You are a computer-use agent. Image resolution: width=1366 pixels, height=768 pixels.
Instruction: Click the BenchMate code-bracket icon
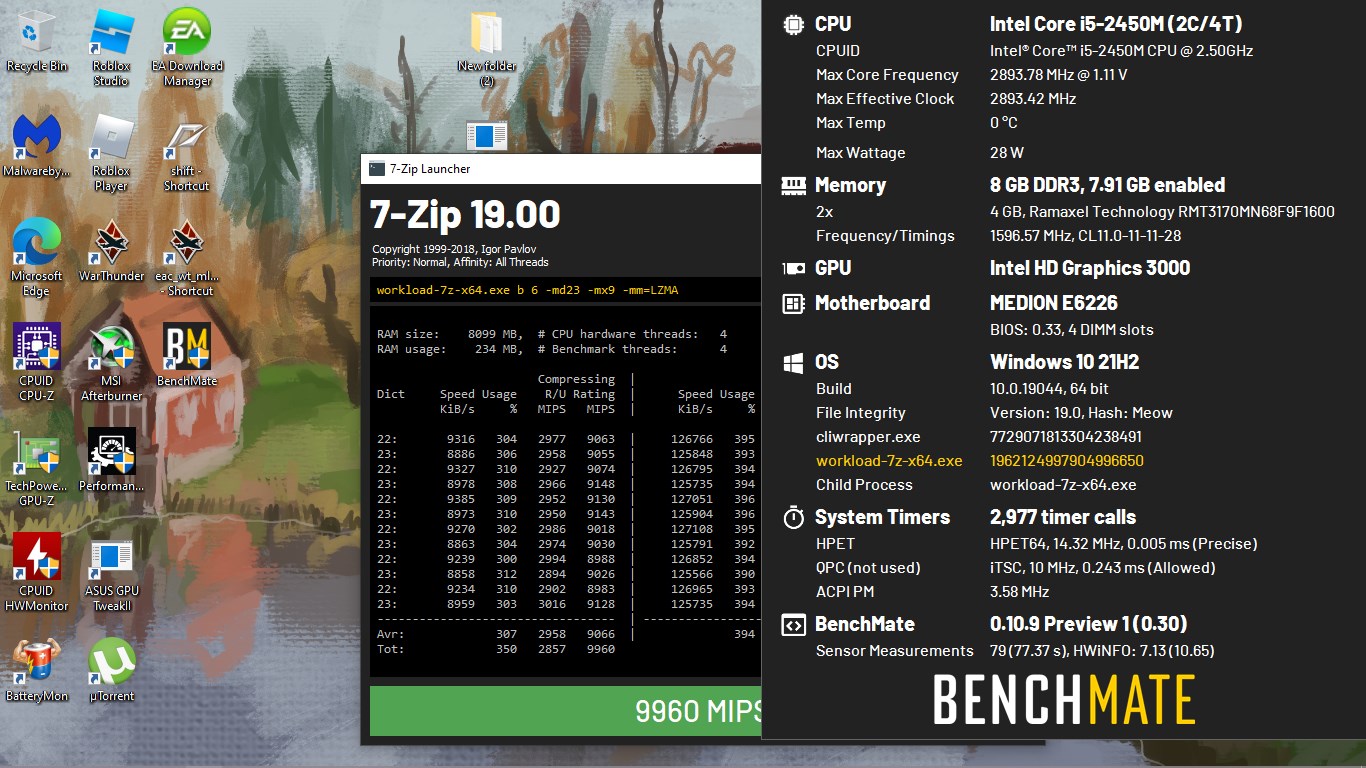point(793,625)
